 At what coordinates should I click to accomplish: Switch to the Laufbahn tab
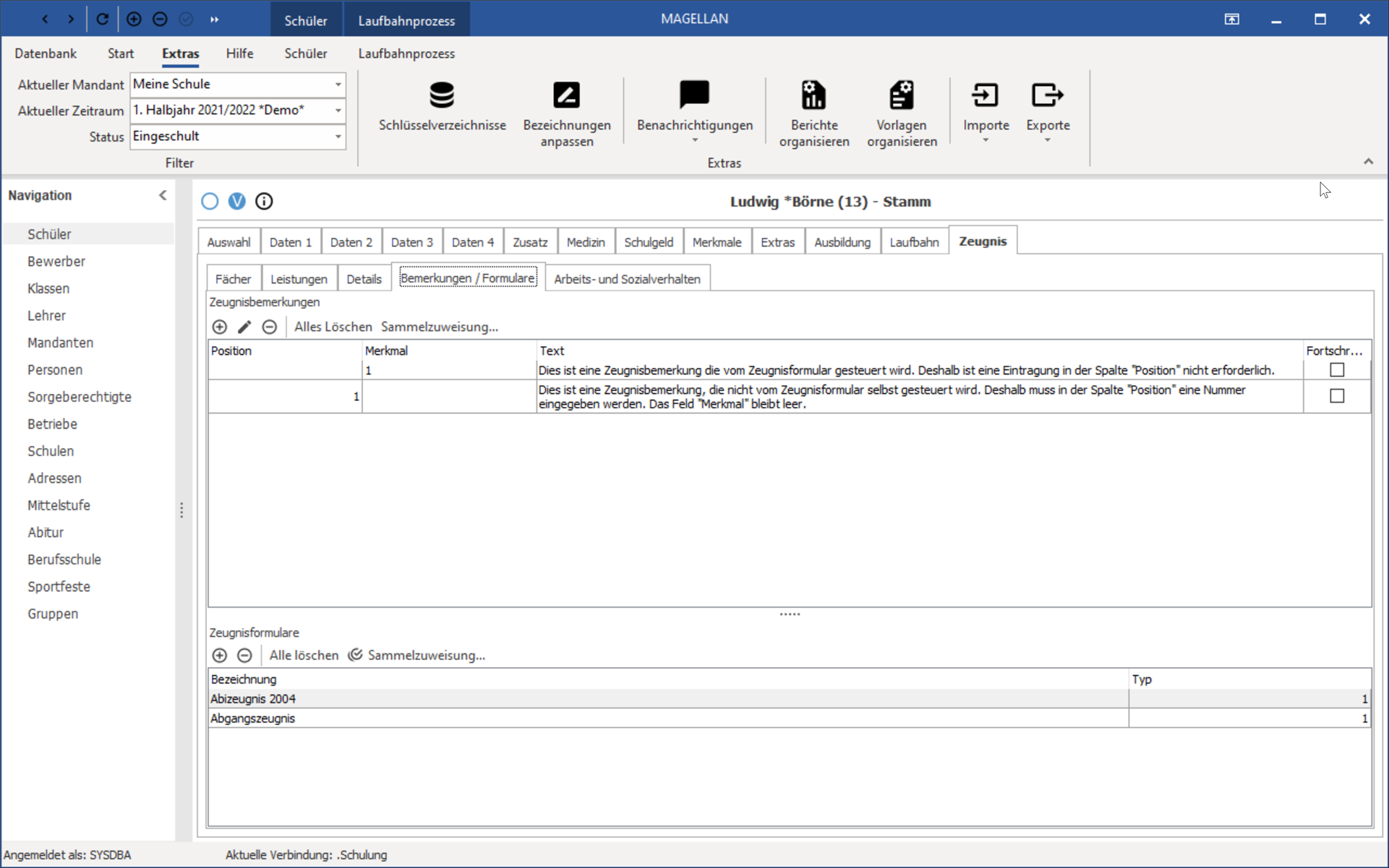pyautogui.click(x=914, y=242)
